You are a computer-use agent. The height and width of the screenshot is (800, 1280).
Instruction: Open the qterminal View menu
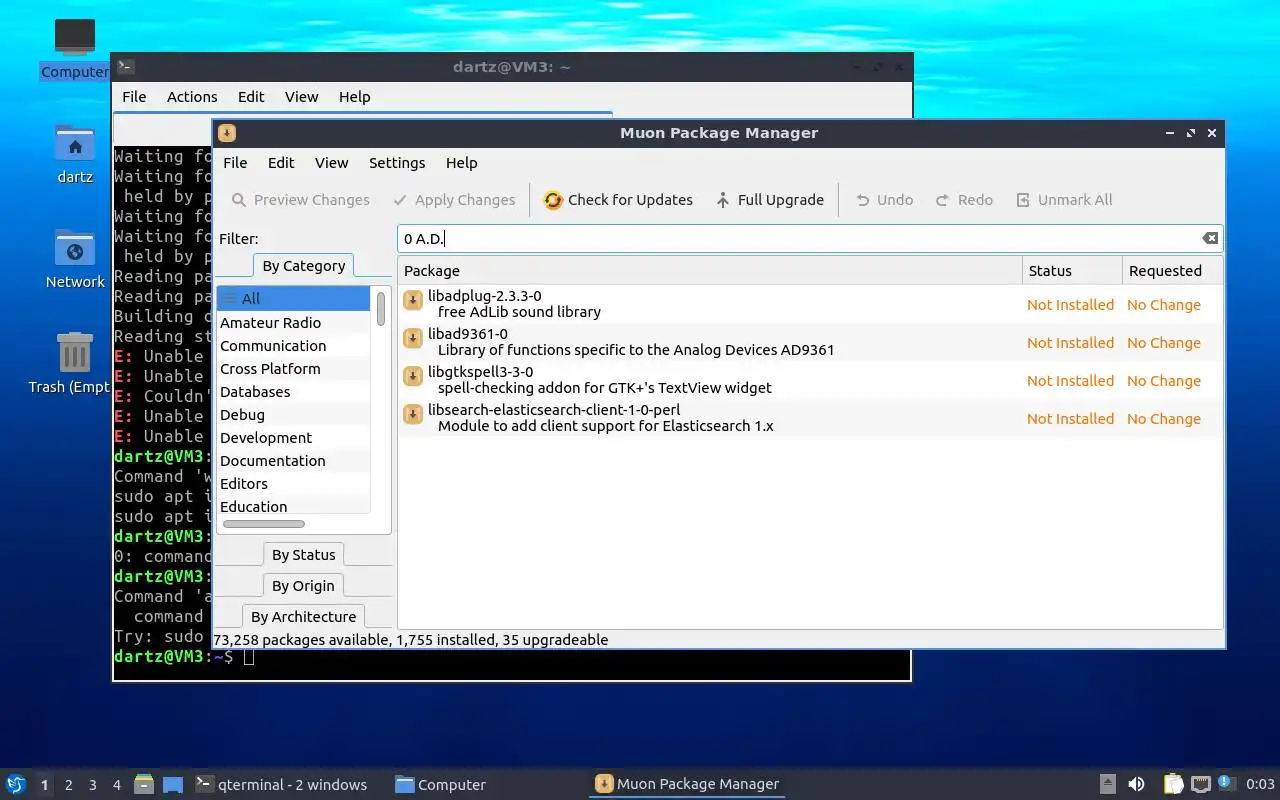point(301,97)
